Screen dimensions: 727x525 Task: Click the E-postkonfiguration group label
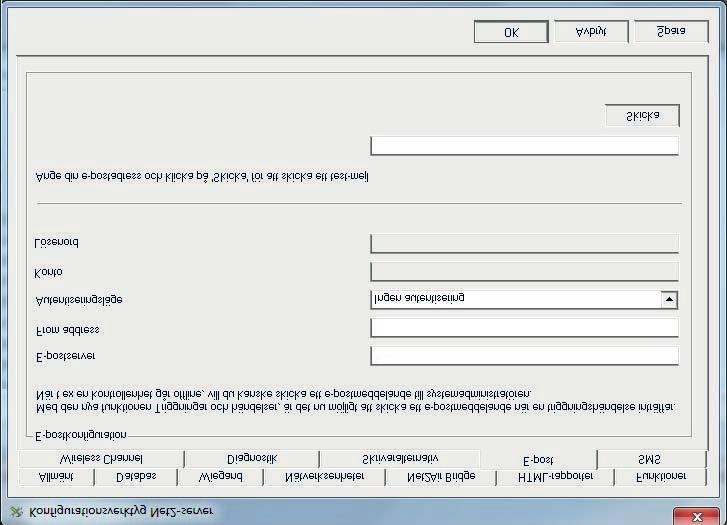pyautogui.click(x=81, y=435)
